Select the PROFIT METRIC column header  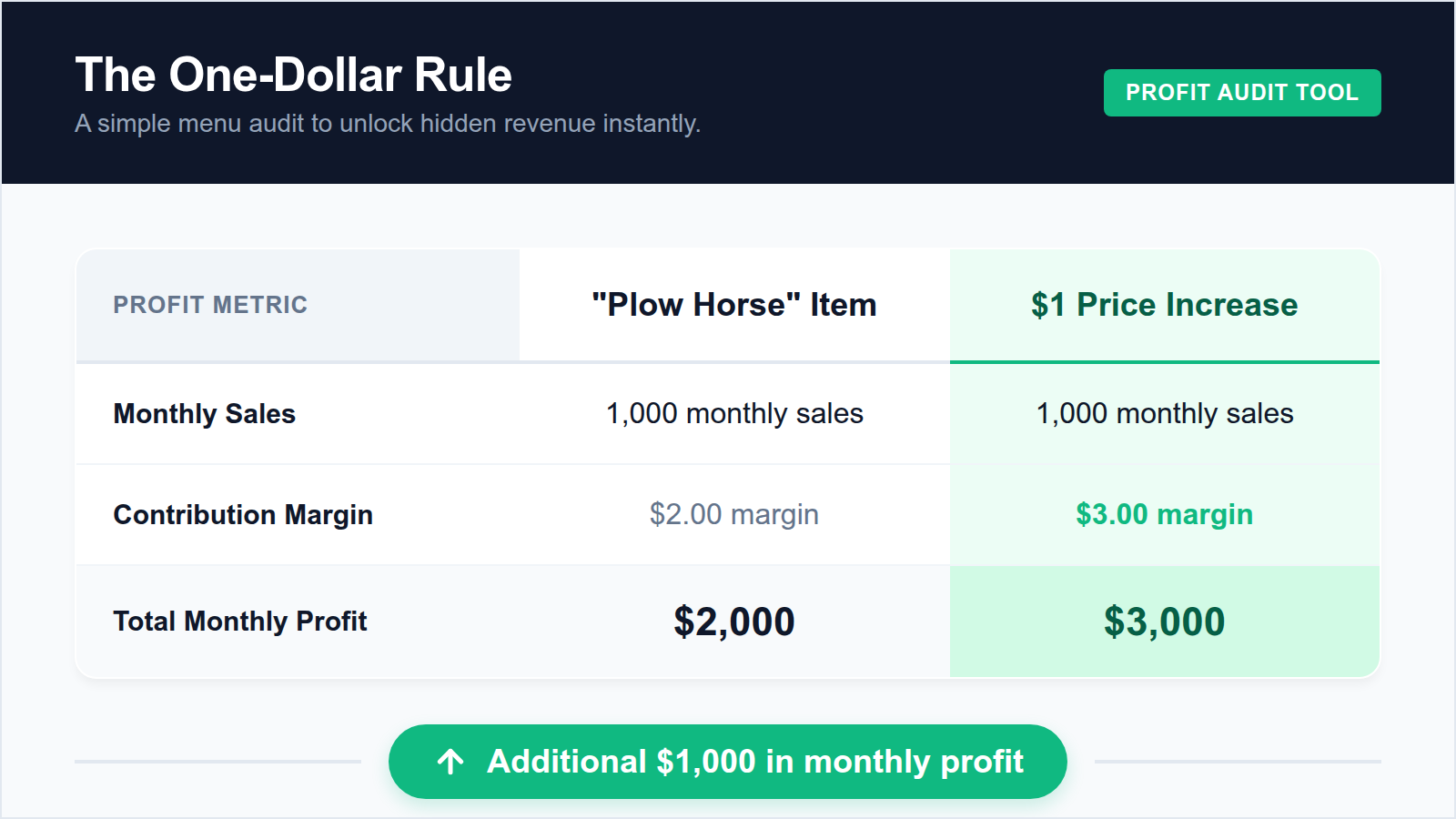(x=210, y=305)
